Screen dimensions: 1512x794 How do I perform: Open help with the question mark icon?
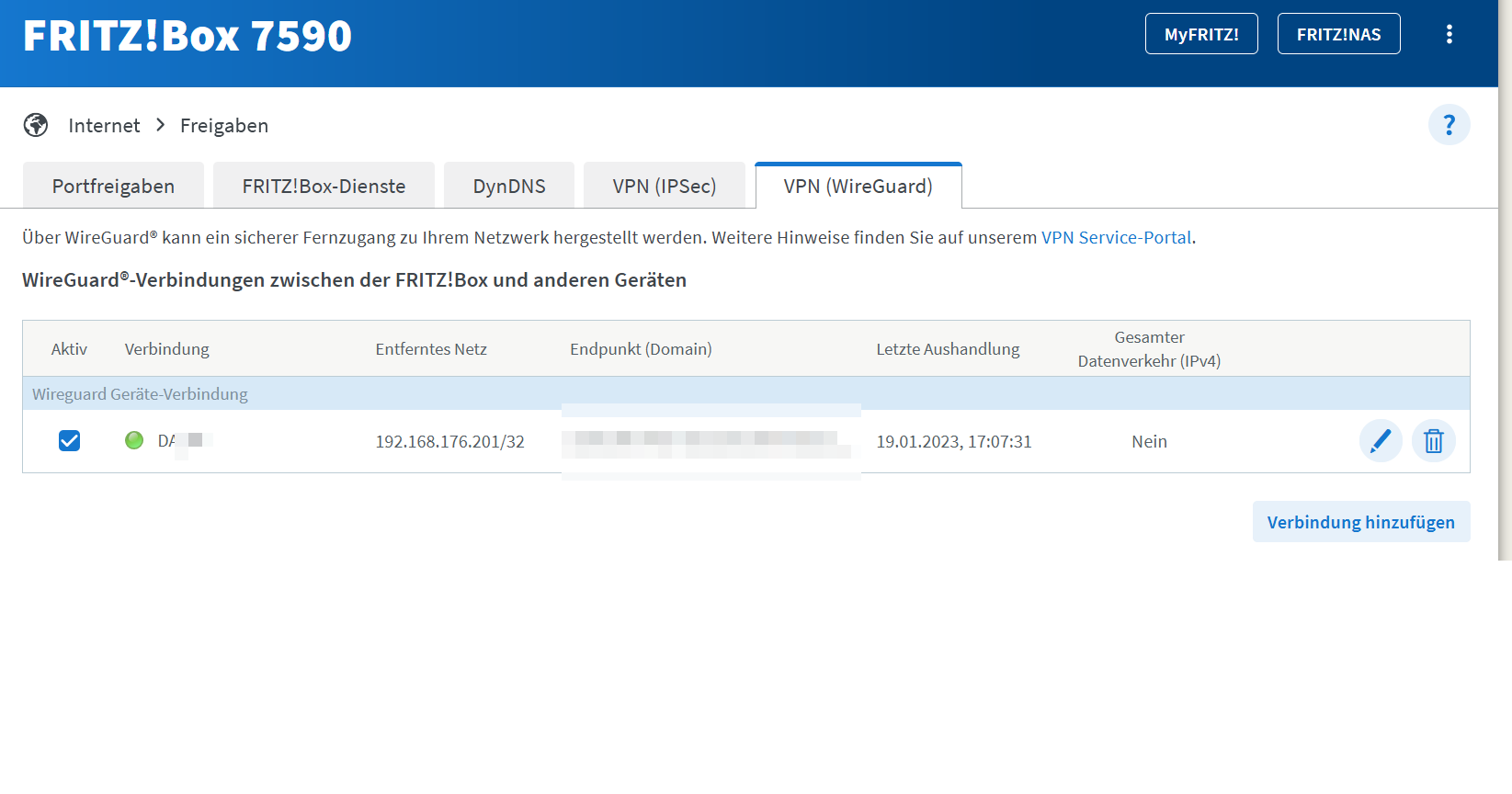click(1449, 125)
